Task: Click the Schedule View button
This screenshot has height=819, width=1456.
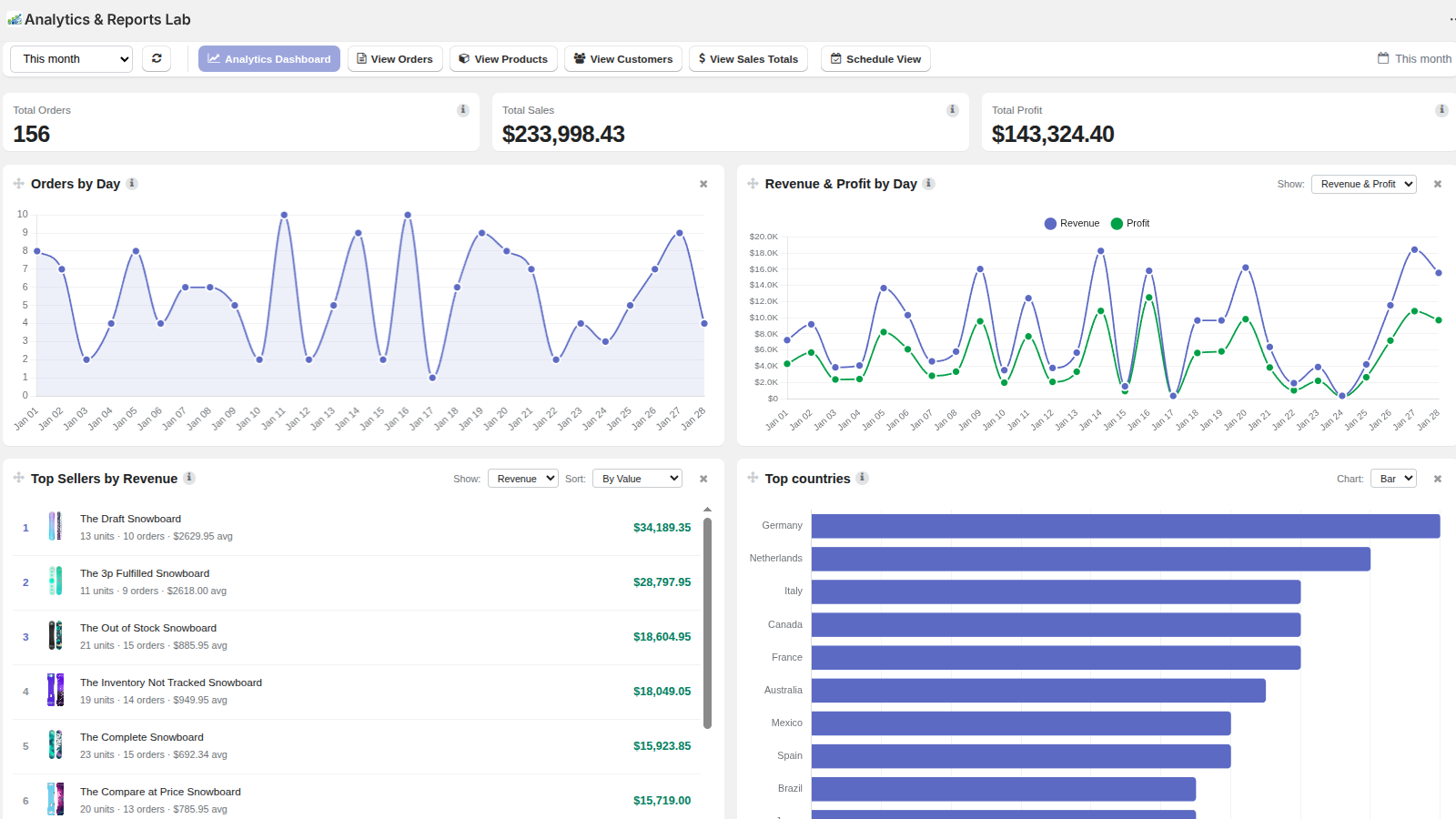Action: click(875, 59)
